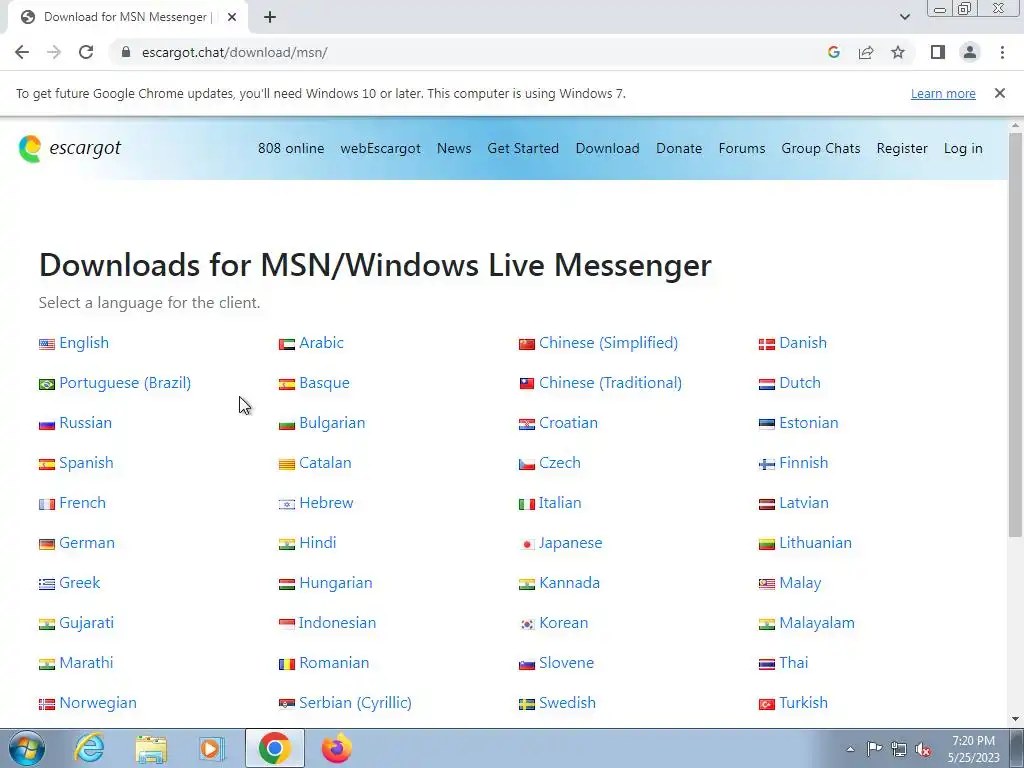1024x768 pixels.
Task: Select Hebrew language download
Action: pyautogui.click(x=326, y=503)
